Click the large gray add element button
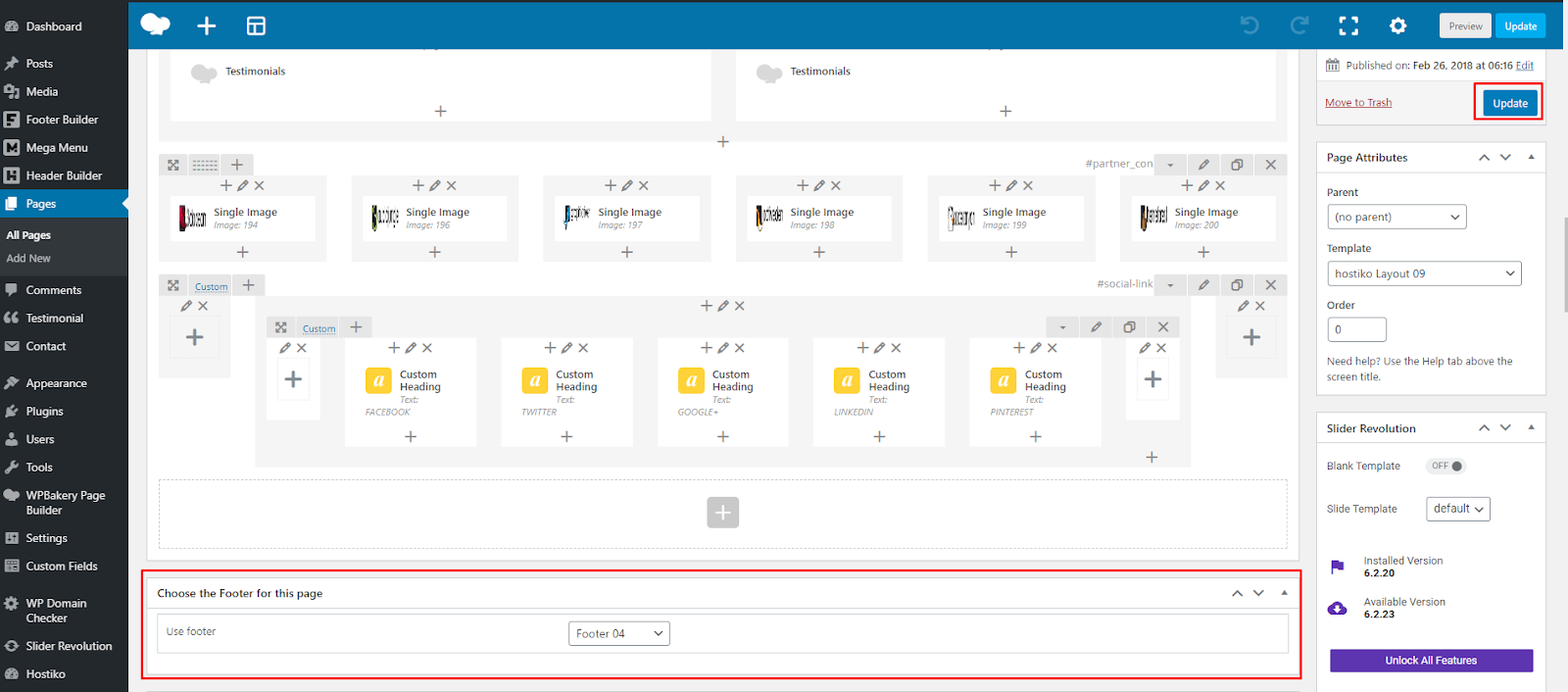This screenshot has width=1568, height=692. pyautogui.click(x=722, y=513)
